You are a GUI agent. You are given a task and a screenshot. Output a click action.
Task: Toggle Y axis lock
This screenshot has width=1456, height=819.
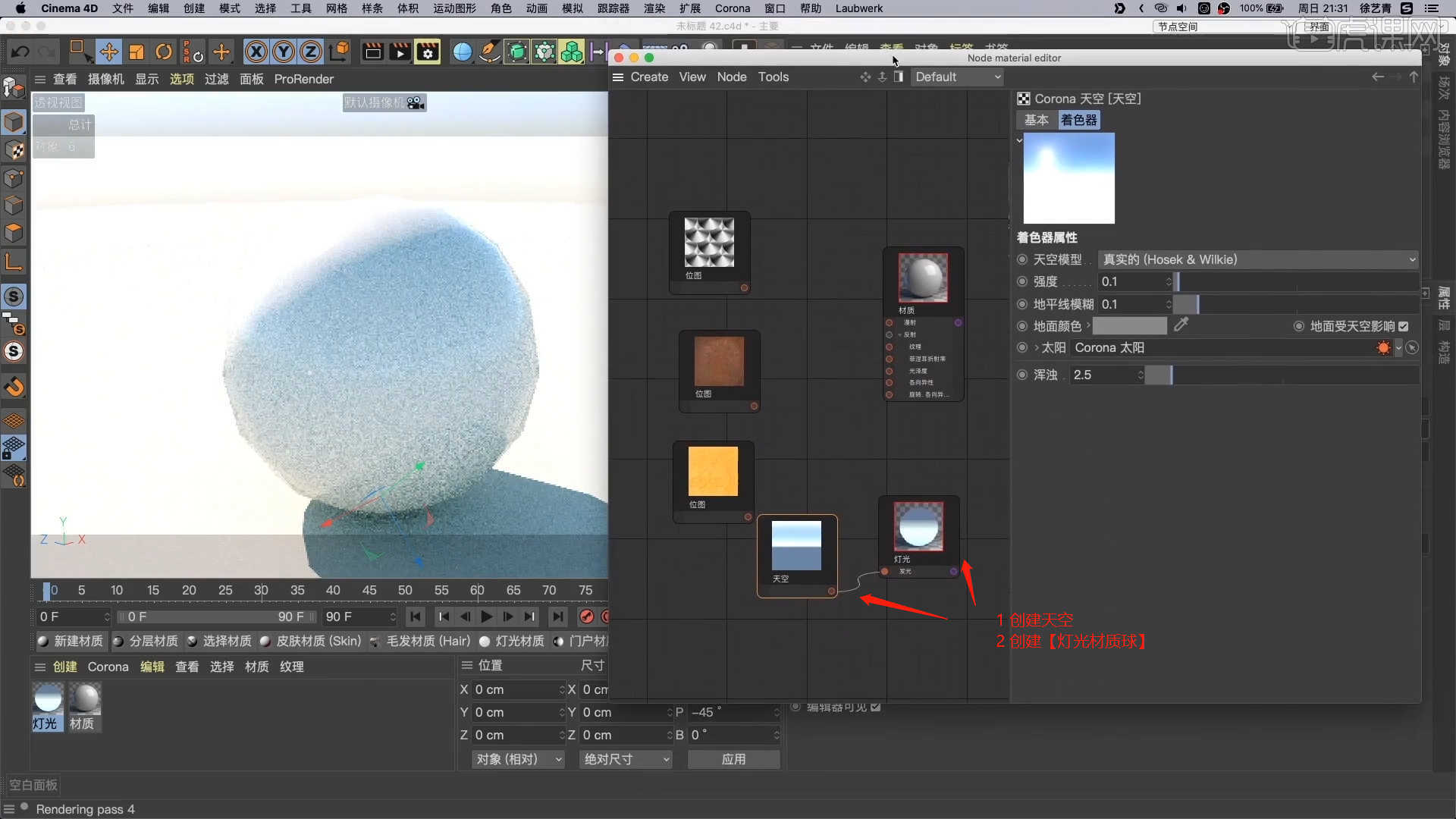click(x=284, y=52)
